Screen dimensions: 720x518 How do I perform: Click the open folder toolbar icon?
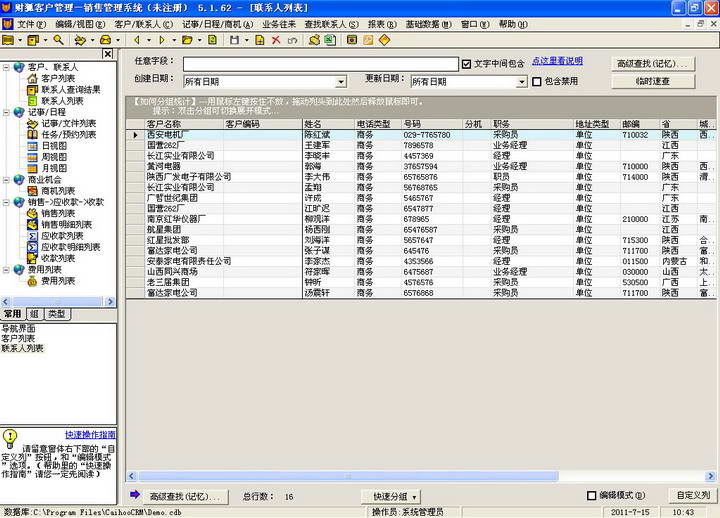pyautogui.click(x=187, y=40)
